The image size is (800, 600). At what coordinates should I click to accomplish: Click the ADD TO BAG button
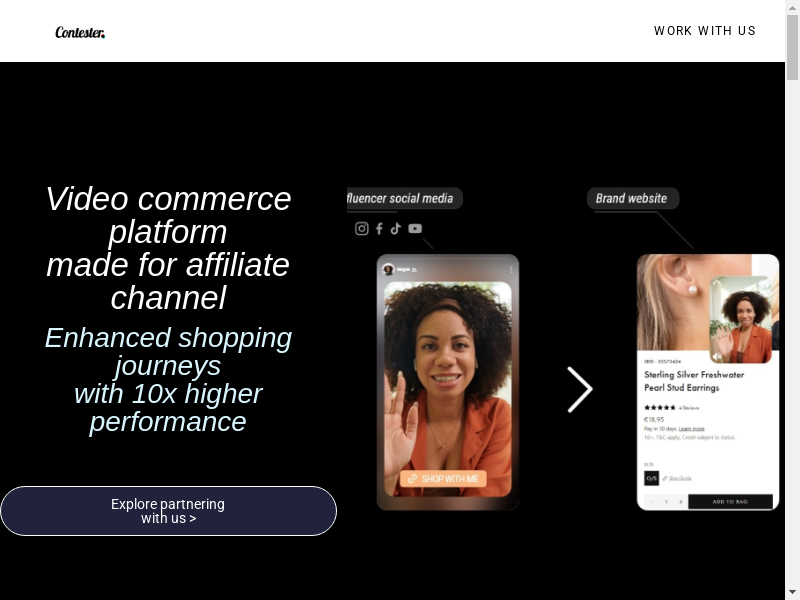pos(730,502)
